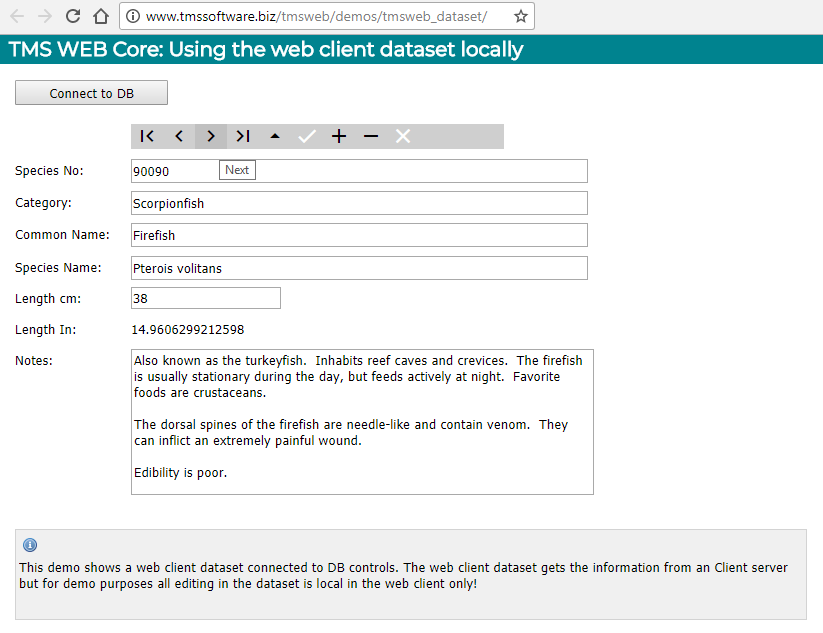Go to the first record in navigator
This screenshot has height=633, width=823.
147,136
